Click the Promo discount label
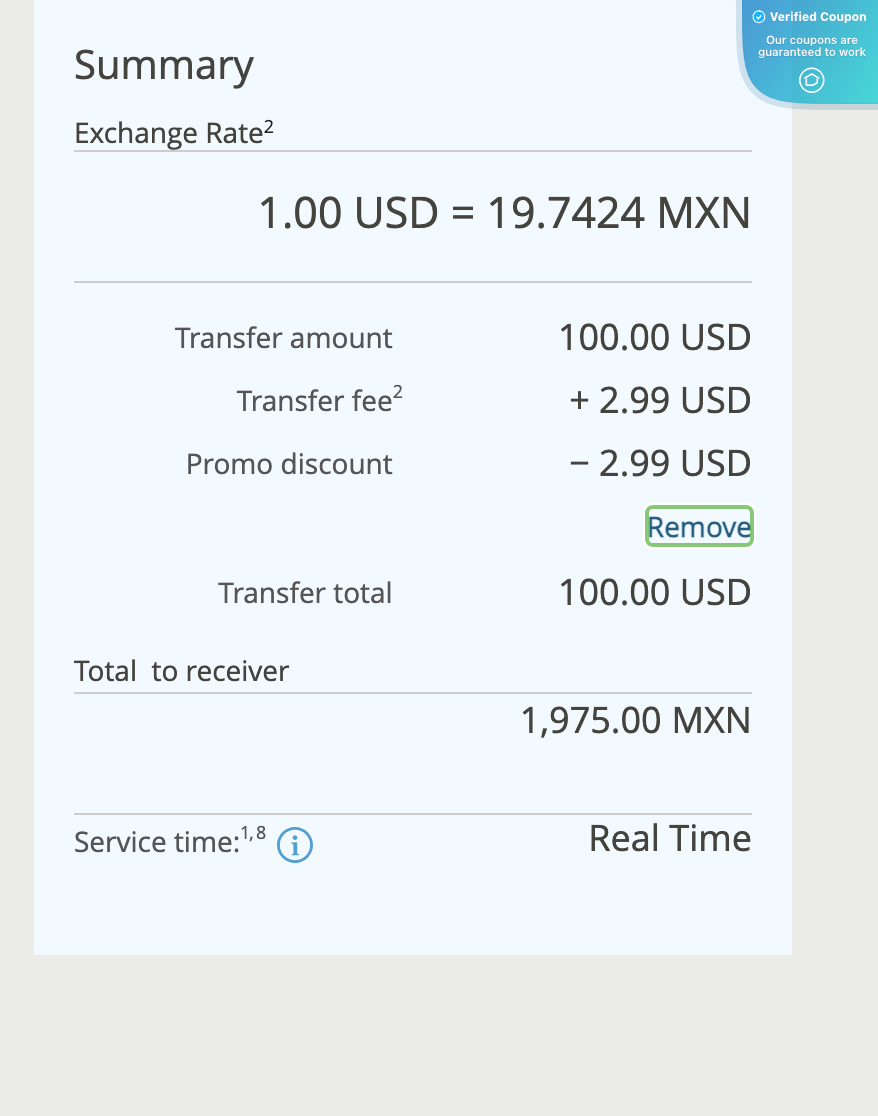This screenshot has height=1116, width=878. click(x=289, y=464)
